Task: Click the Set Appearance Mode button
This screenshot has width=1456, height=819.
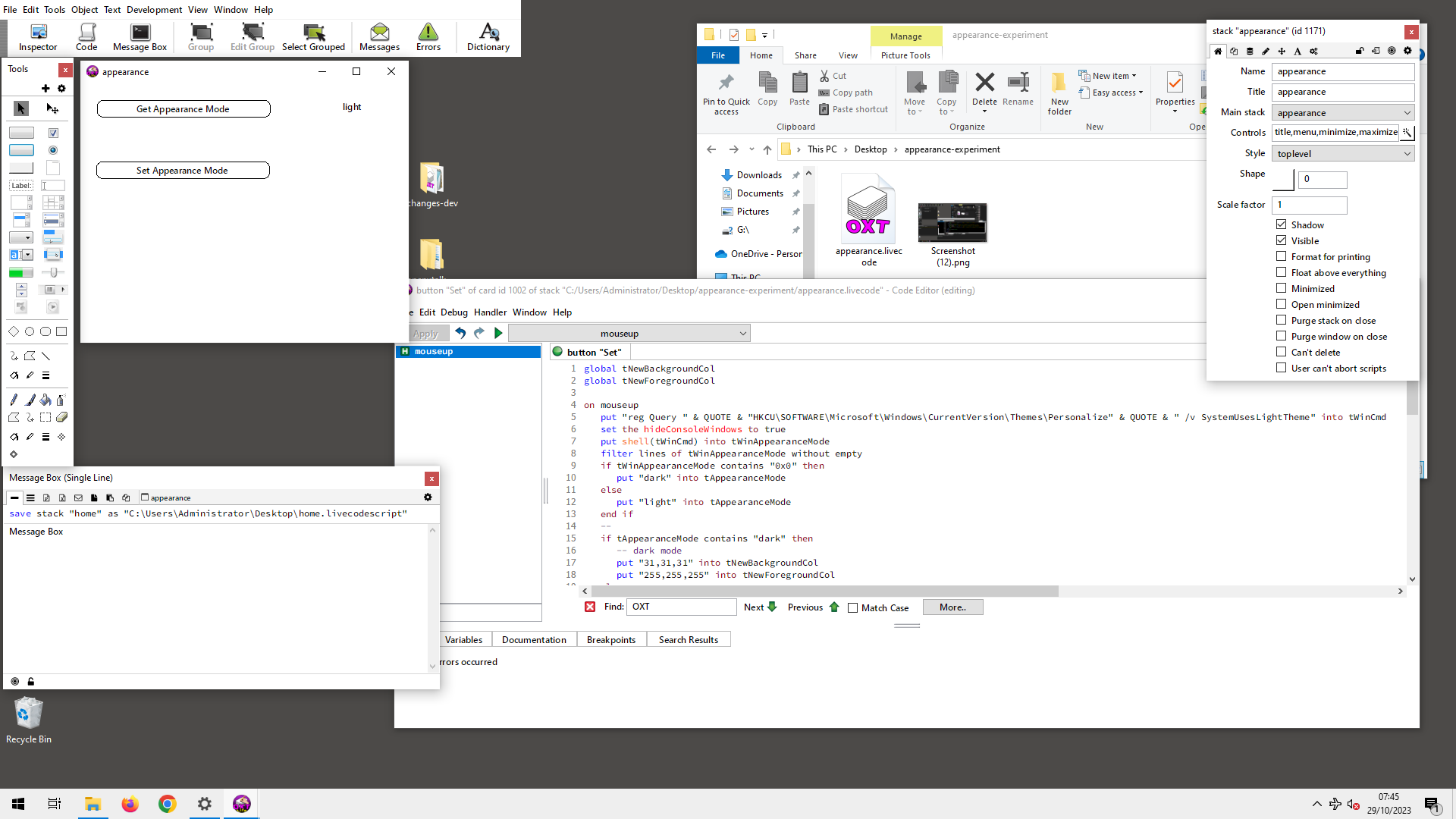Action: pyautogui.click(x=183, y=170)
